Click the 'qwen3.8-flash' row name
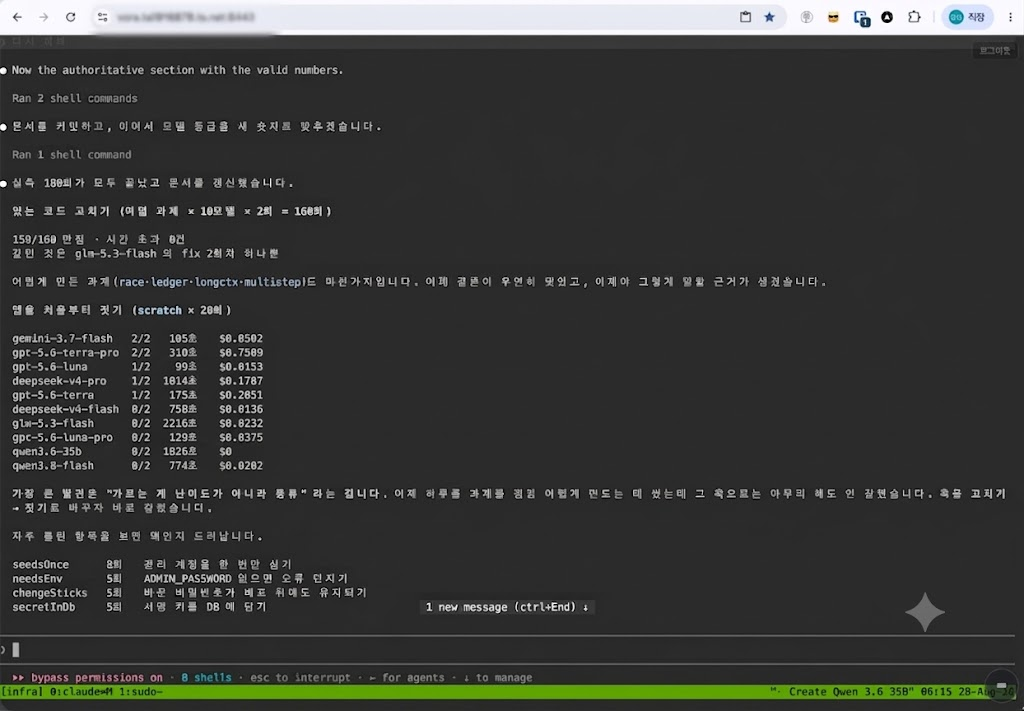Screen dimensions: 1024x711 click(53, 466)
